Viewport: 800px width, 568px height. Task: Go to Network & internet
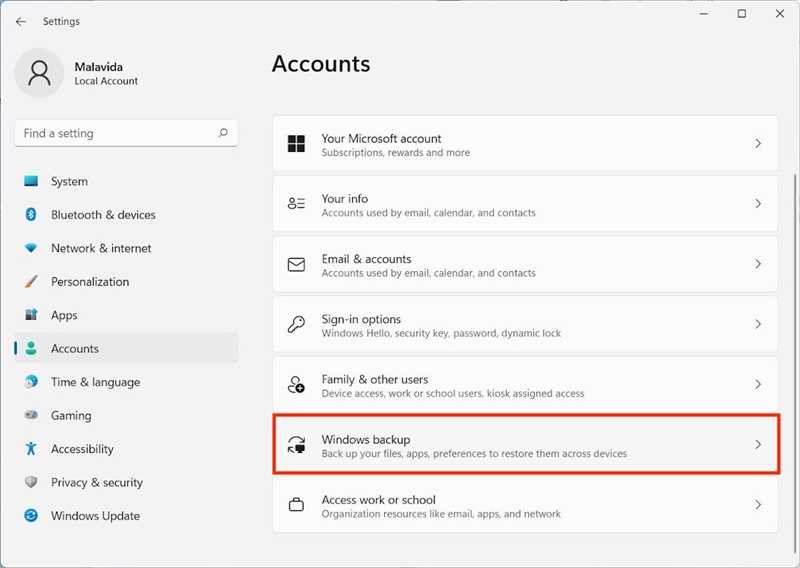point(101,248)
